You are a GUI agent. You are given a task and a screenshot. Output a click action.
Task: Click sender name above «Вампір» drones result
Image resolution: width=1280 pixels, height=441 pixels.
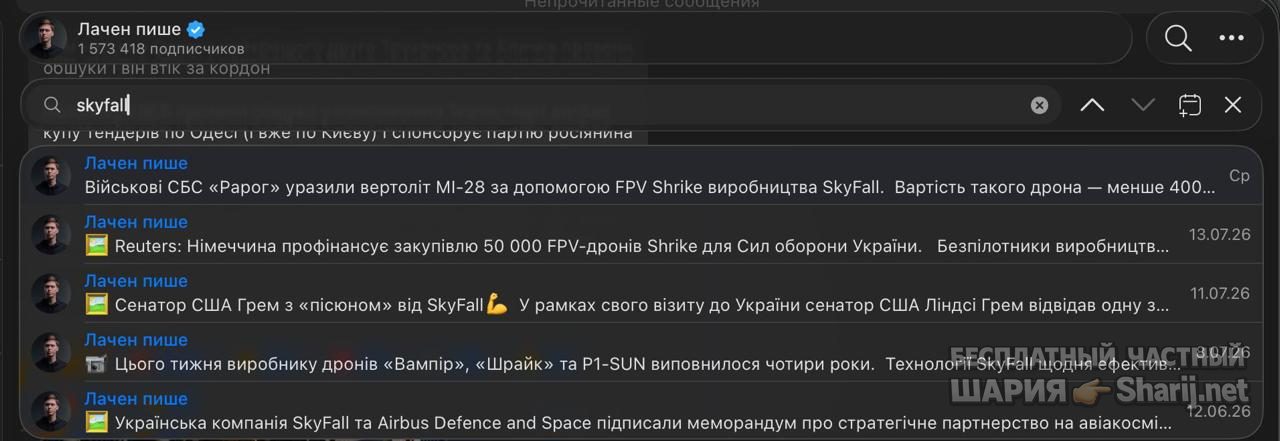pos(136,340)
